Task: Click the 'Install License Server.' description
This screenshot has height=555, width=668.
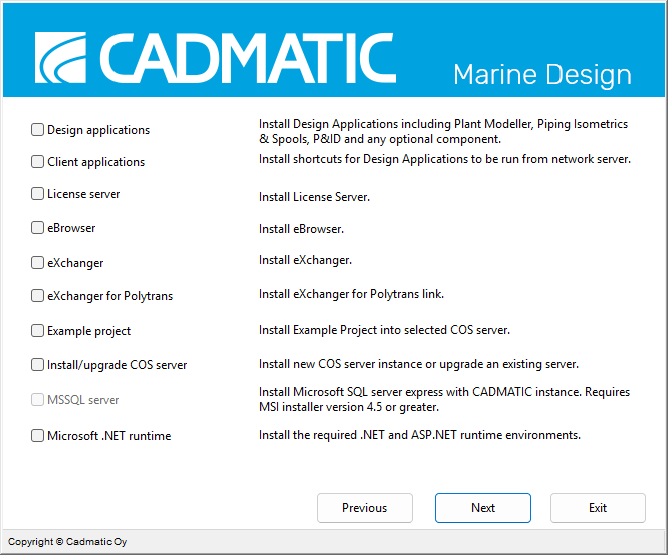Action: pyautogui.click(x=314, y=197)
